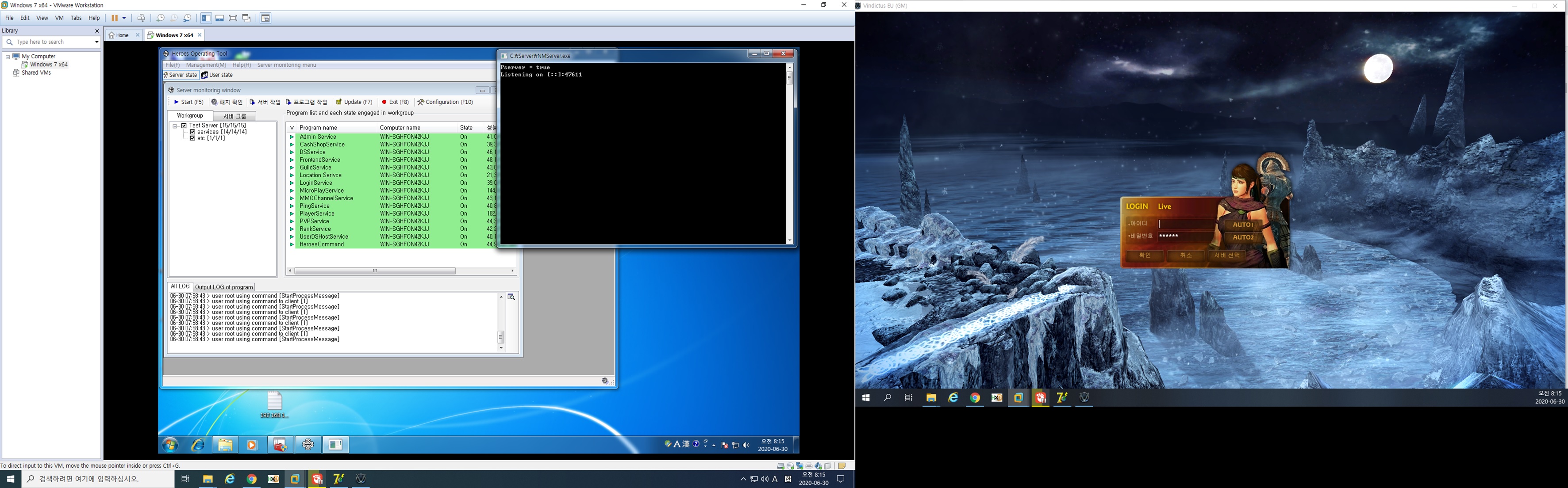Click the VMware sound card status icon
The width and height of the screenshot is (1568, 488).
[819, 466]
